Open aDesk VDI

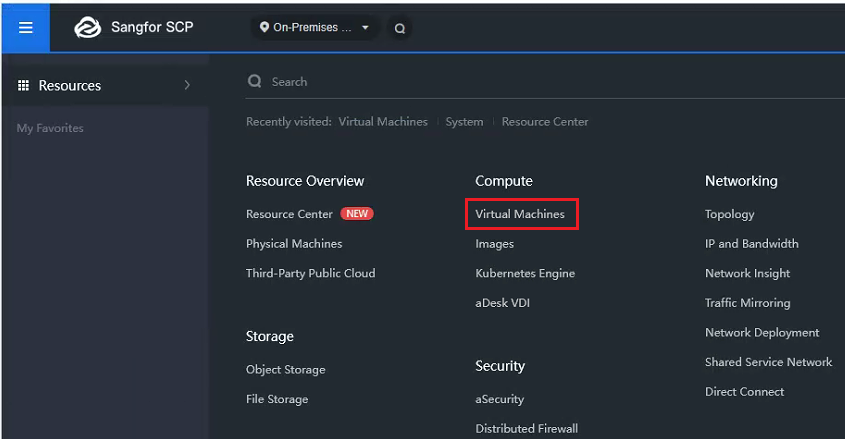click(x=503, y=303)
